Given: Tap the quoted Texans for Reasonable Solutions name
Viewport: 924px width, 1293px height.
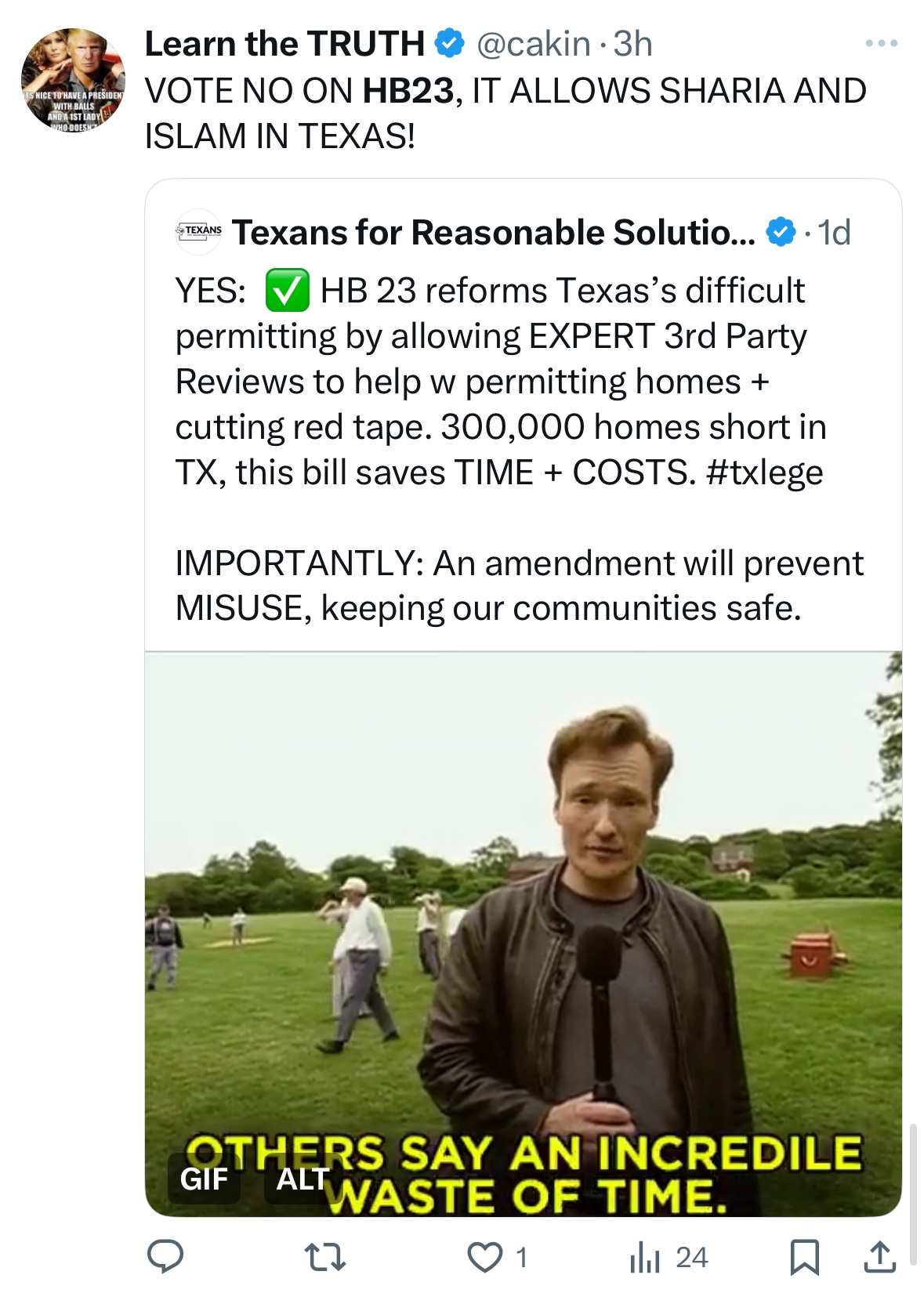Looking at the screenshot, I should pyautogui.click(x=493, y=233).
